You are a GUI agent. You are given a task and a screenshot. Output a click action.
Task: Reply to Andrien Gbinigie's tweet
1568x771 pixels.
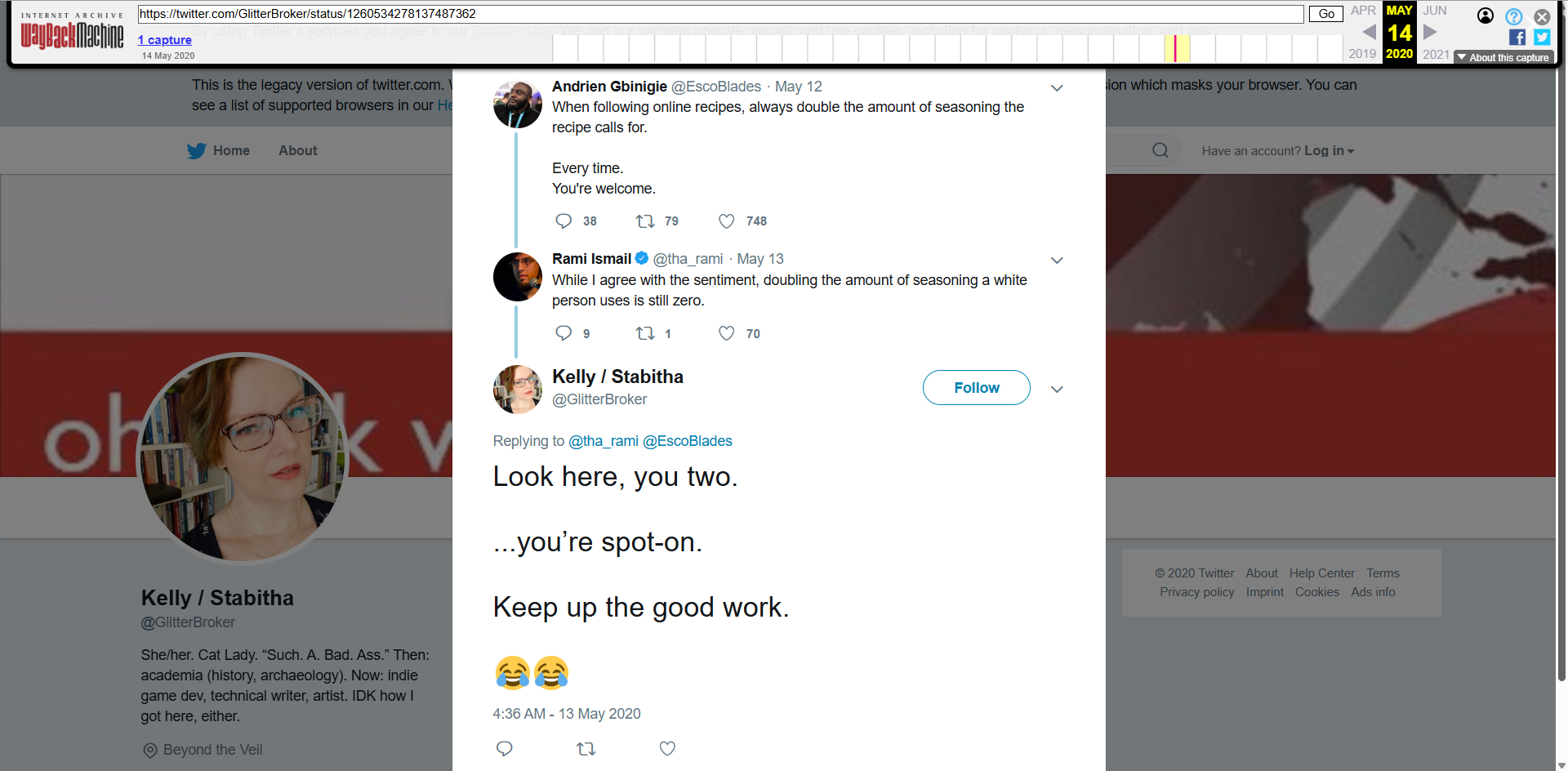(563, 221)
